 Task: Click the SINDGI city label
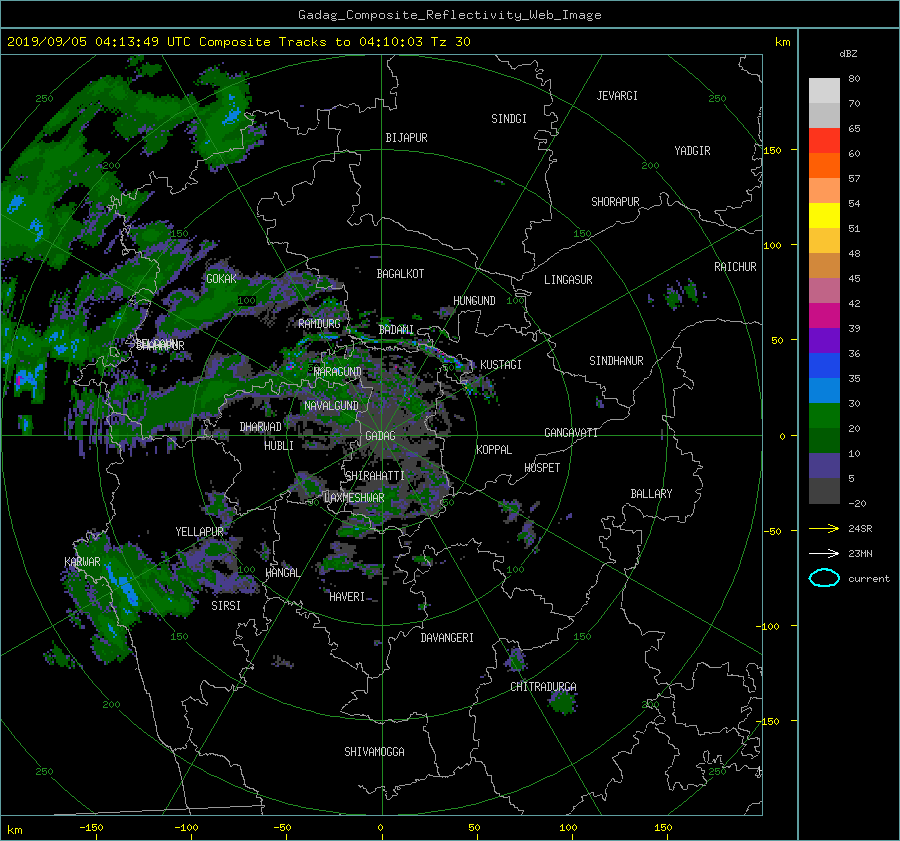[509, 119]
